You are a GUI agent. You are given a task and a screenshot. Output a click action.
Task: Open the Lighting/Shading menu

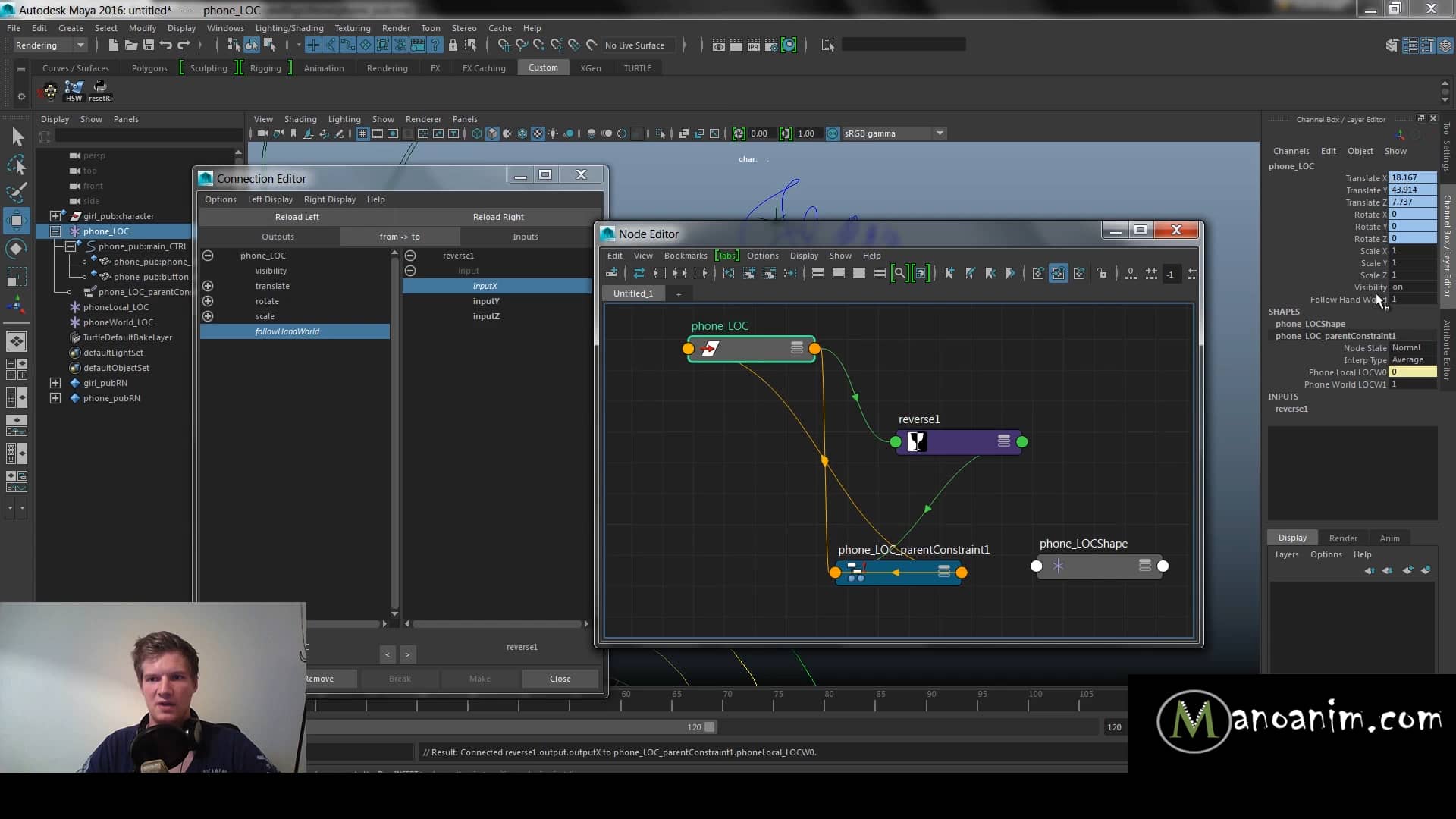coord(289,28)
